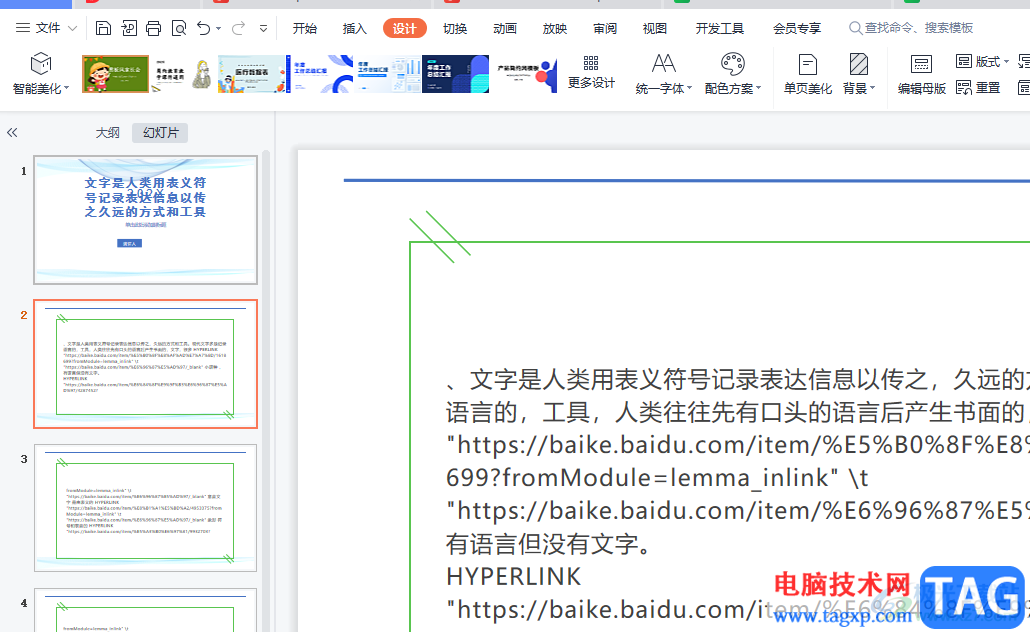Open the 开始 ribbon tab
1030x632 pixels.
point(305,28)
